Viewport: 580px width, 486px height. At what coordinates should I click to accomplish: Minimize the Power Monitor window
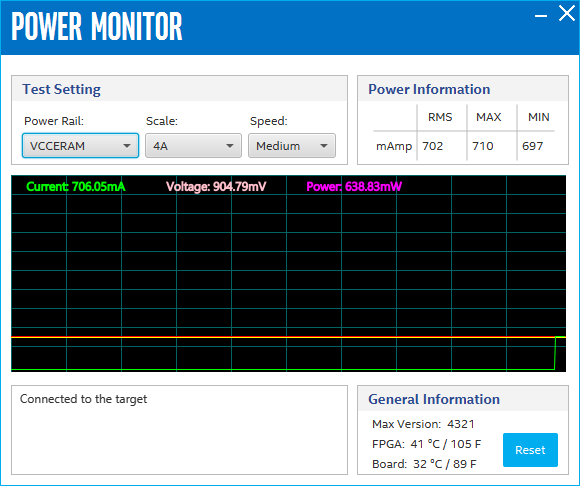[541, 16]
